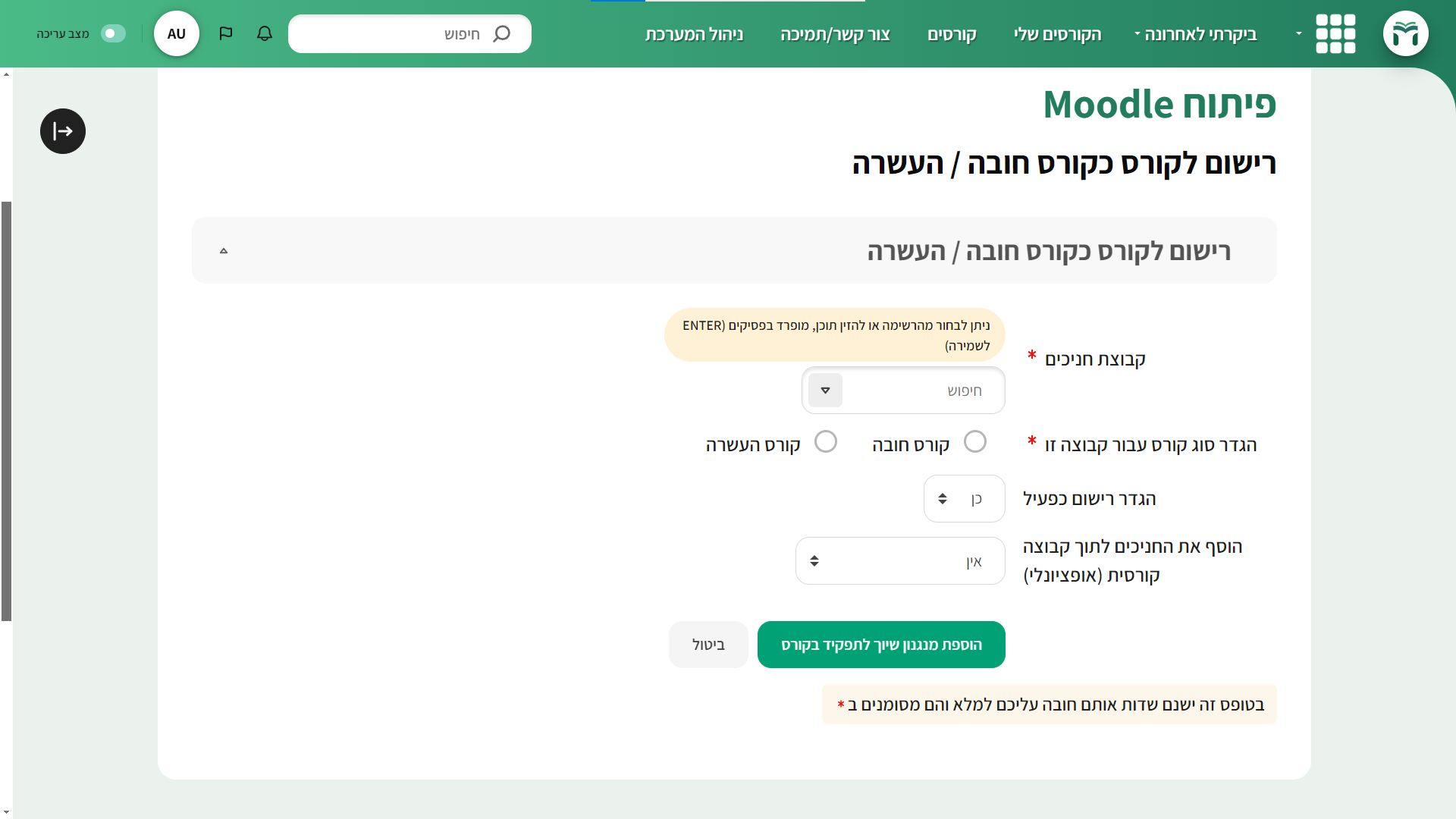Expand the ביקרתי לאחרונה menu

(1195, 34)
